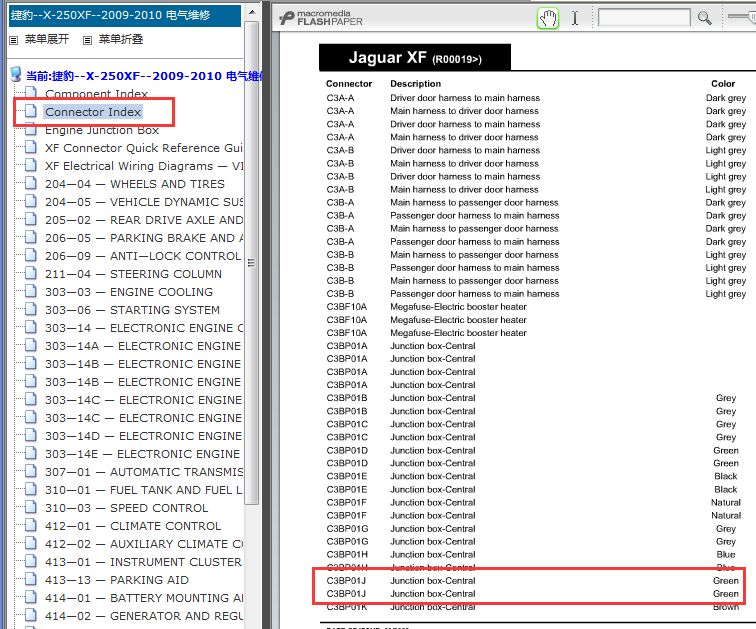Click the page icon beside Component Index
This screenshot has width=756, height=629.
31,93
